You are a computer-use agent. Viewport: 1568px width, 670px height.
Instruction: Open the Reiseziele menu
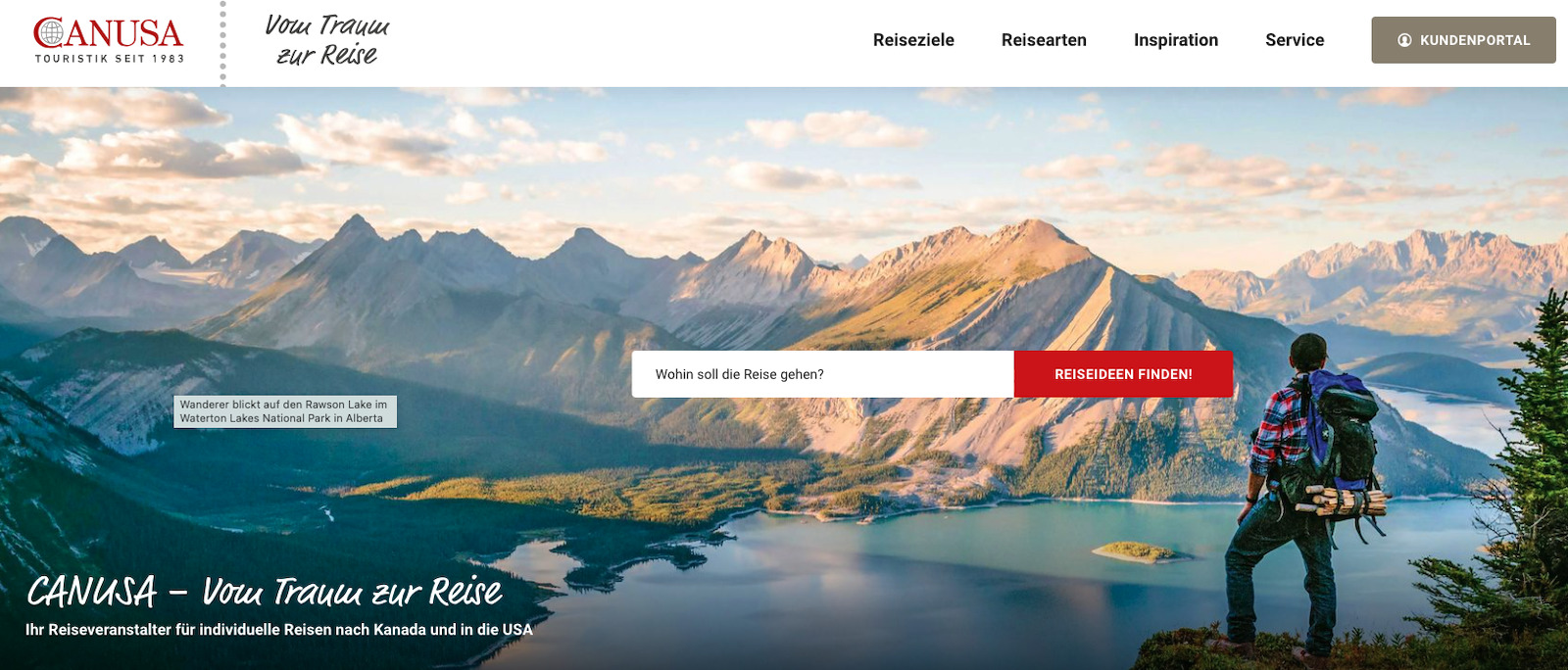tap(913, 40)
